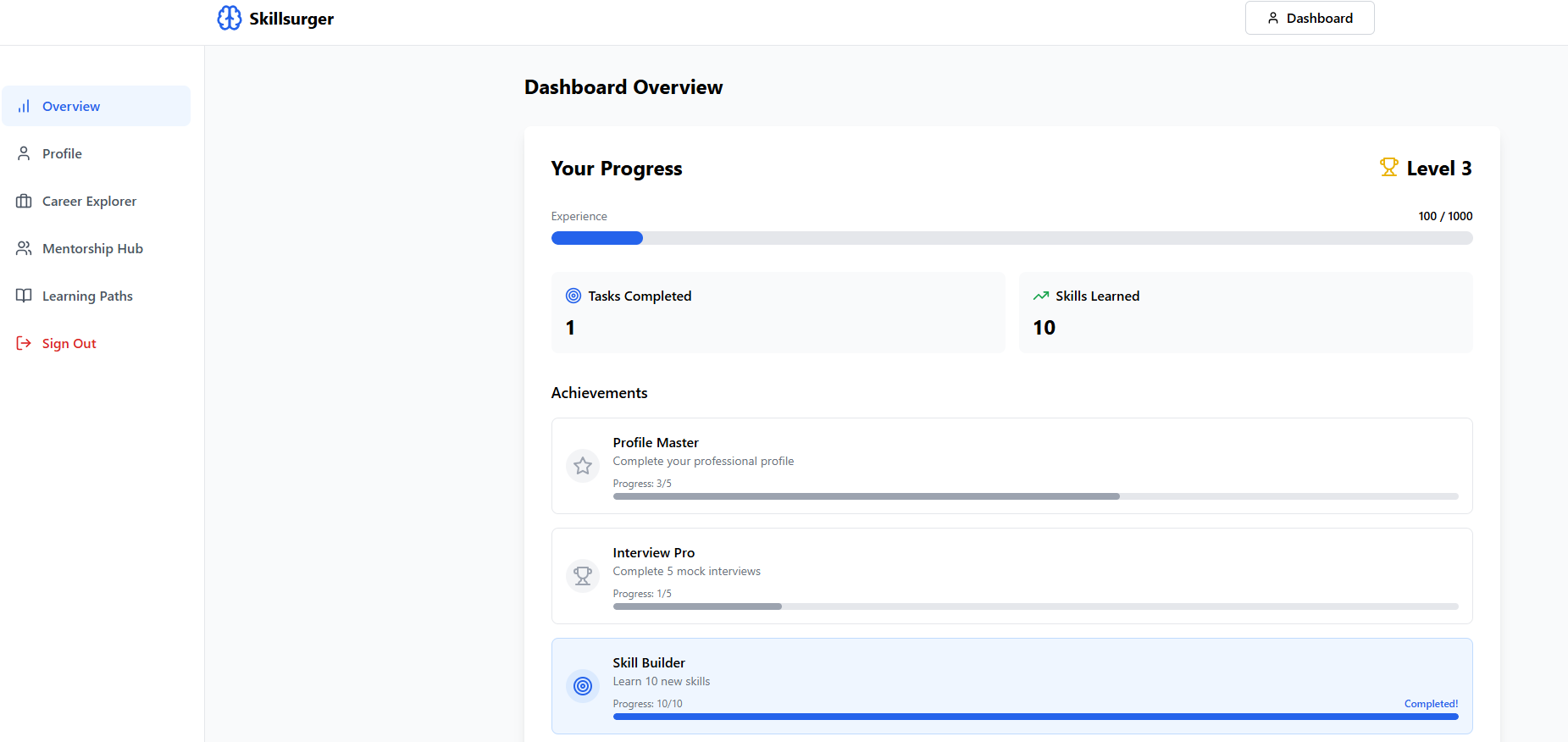Click the Level 3 label

point(1439,169)
